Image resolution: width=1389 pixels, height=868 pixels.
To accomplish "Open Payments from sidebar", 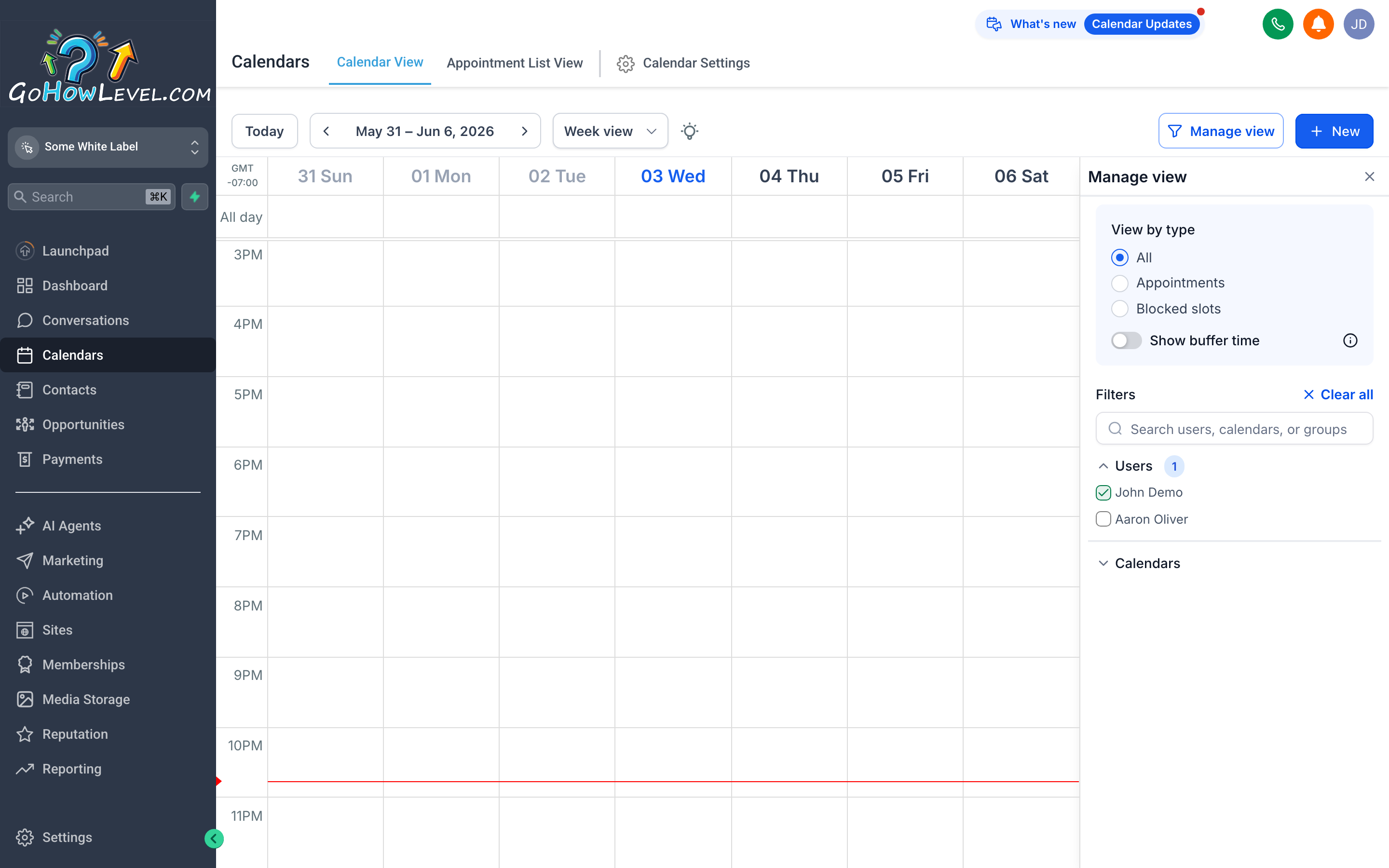I will click(108, 459).
